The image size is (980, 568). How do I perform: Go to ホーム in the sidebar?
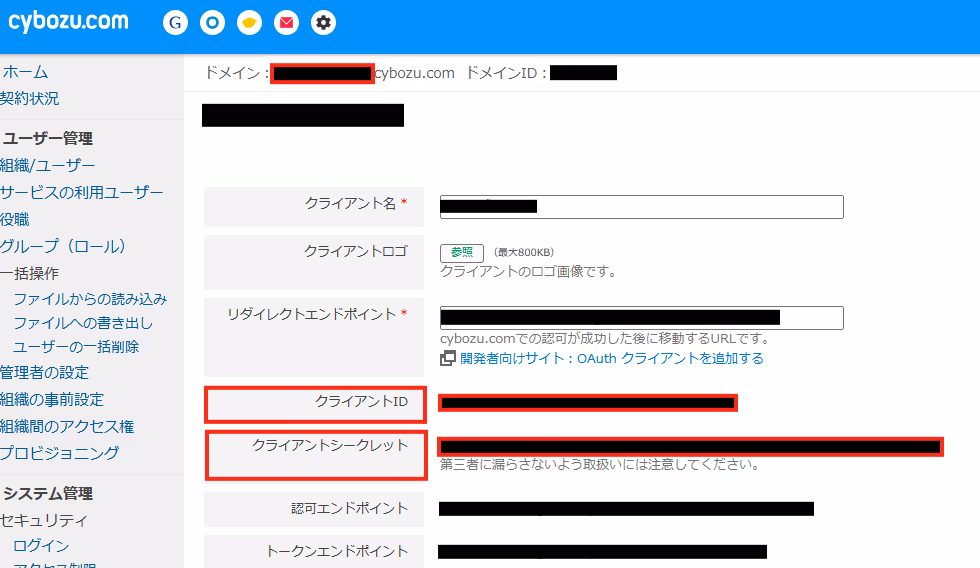[x=24, y=72]
